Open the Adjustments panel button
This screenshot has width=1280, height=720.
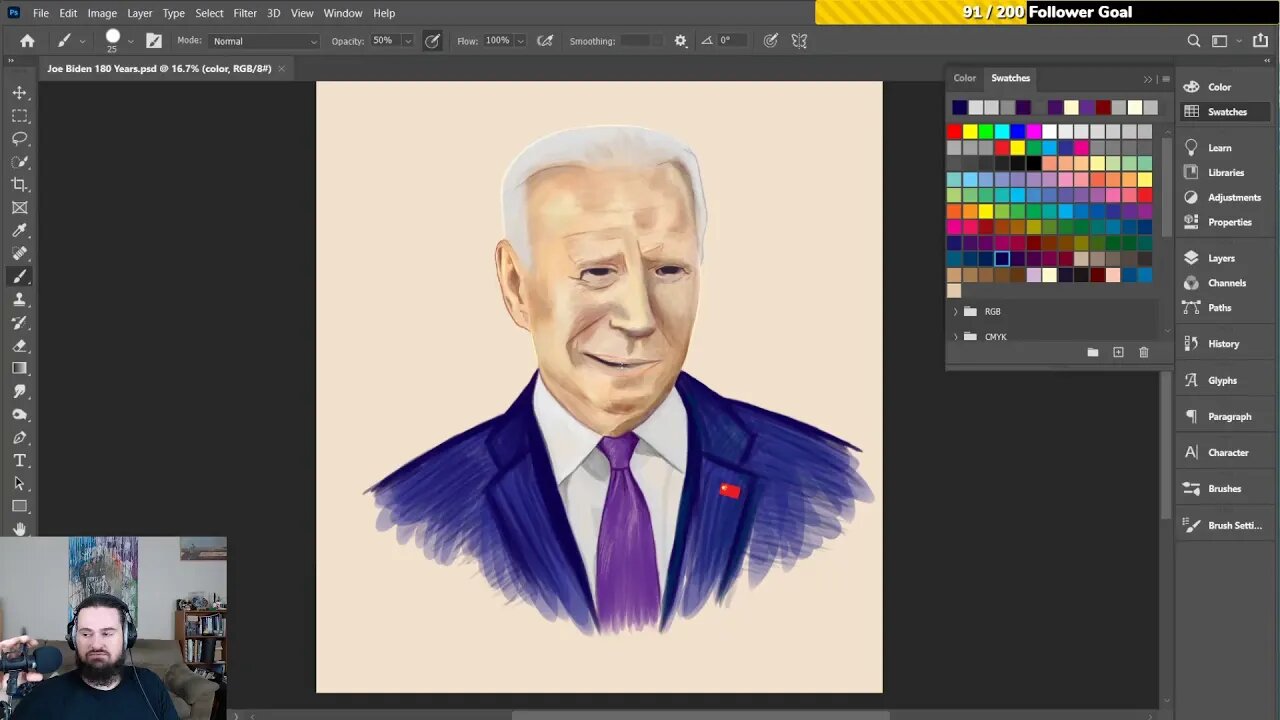coord(1234,198)
